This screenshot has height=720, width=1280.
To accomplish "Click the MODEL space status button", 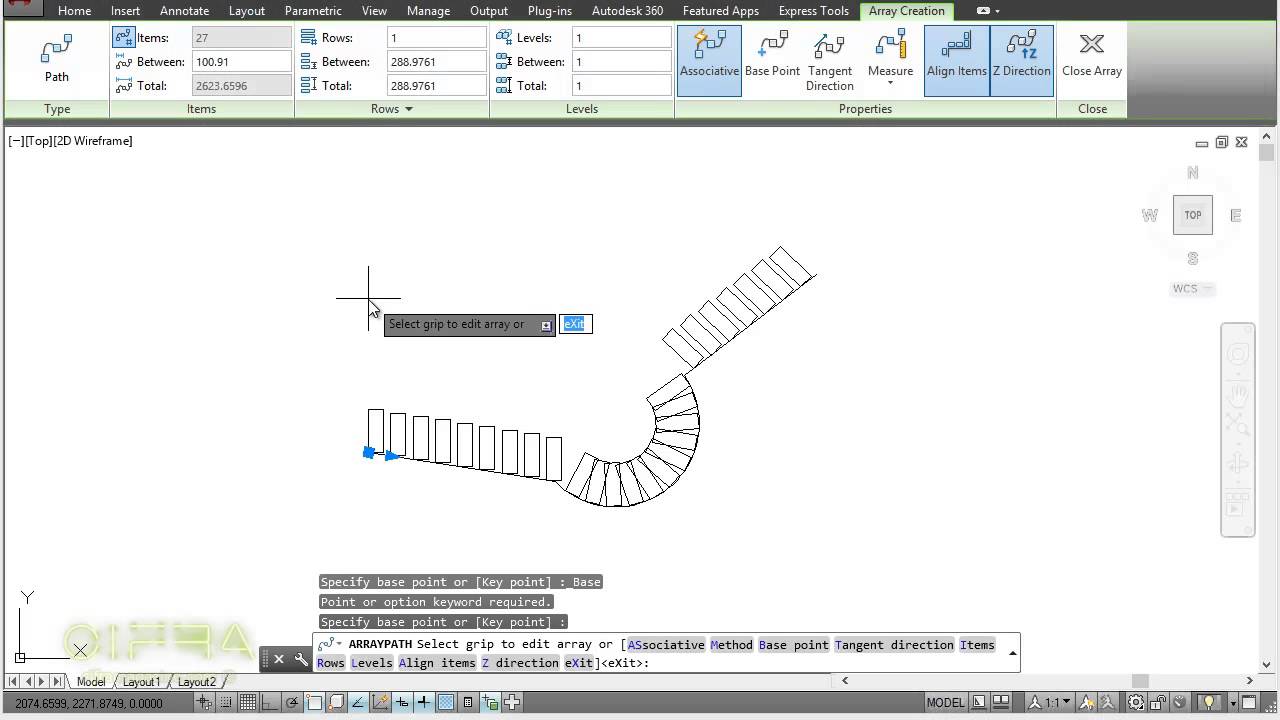I will click(945, 702).
